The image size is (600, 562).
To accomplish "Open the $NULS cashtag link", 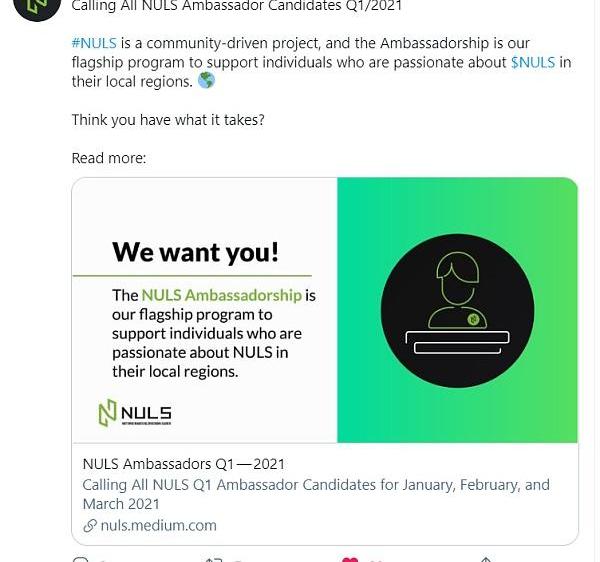I will click(x=532, y=63).
